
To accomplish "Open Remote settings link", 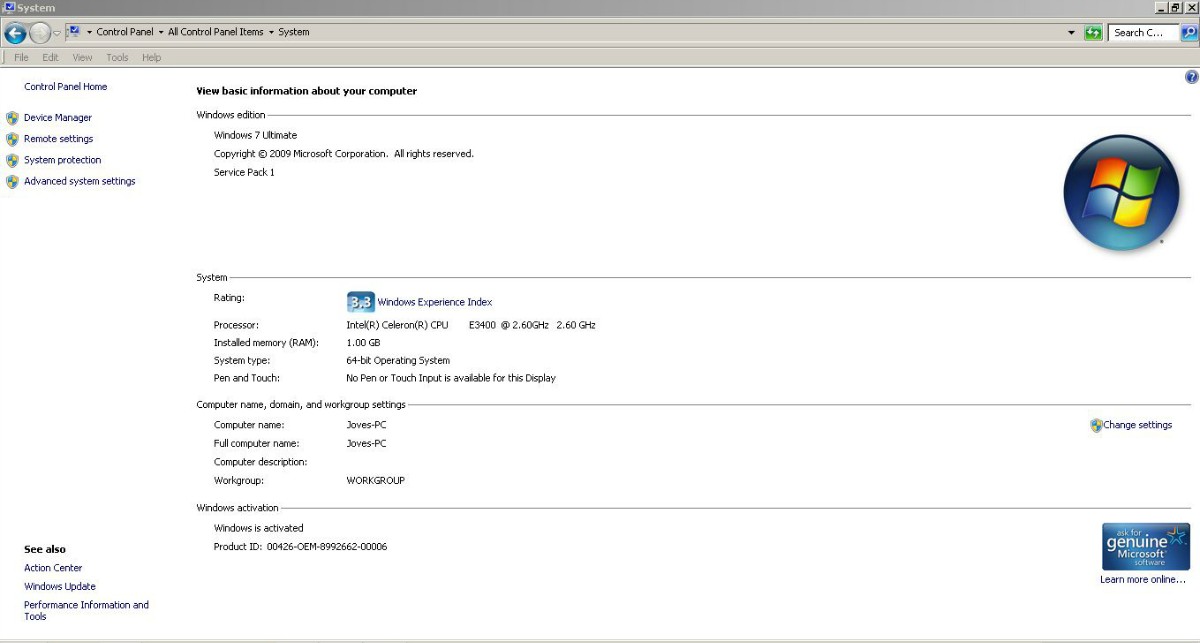I will [58, 139].
